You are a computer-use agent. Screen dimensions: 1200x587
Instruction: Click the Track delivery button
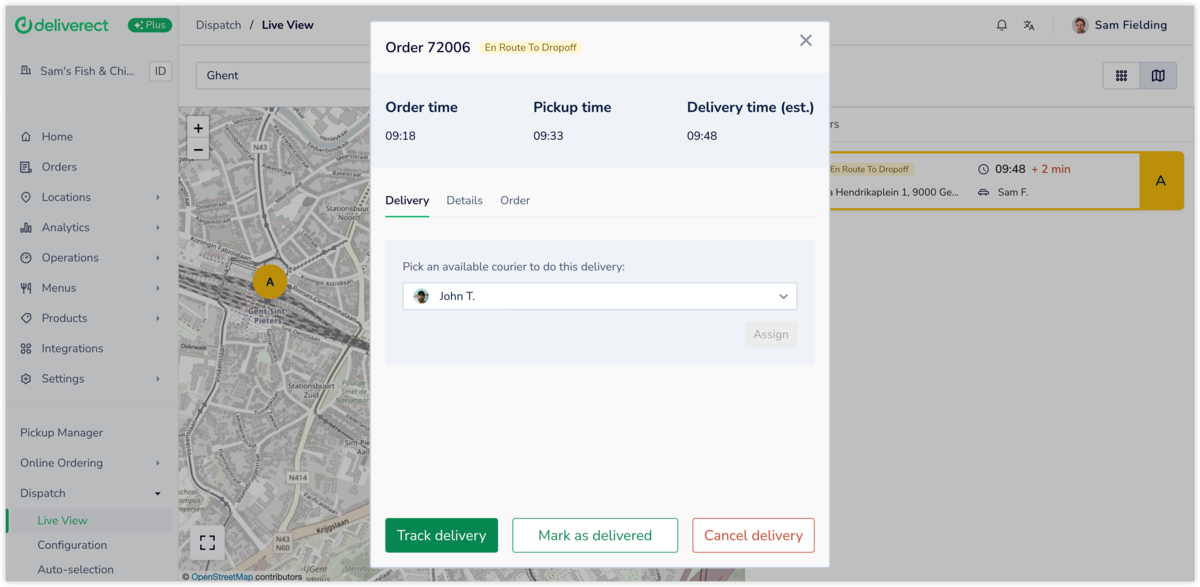click(441, 535)
